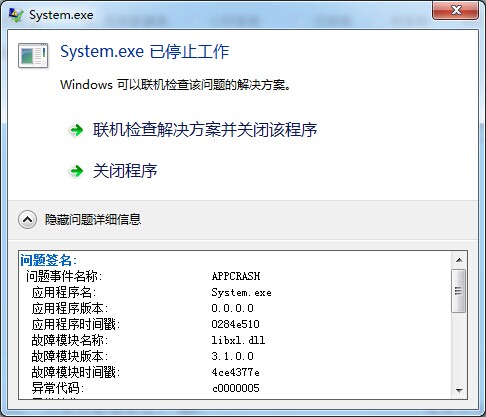
Task: Click the 3.1.0.0 fault module version value
Action: [x=233, y=356]
